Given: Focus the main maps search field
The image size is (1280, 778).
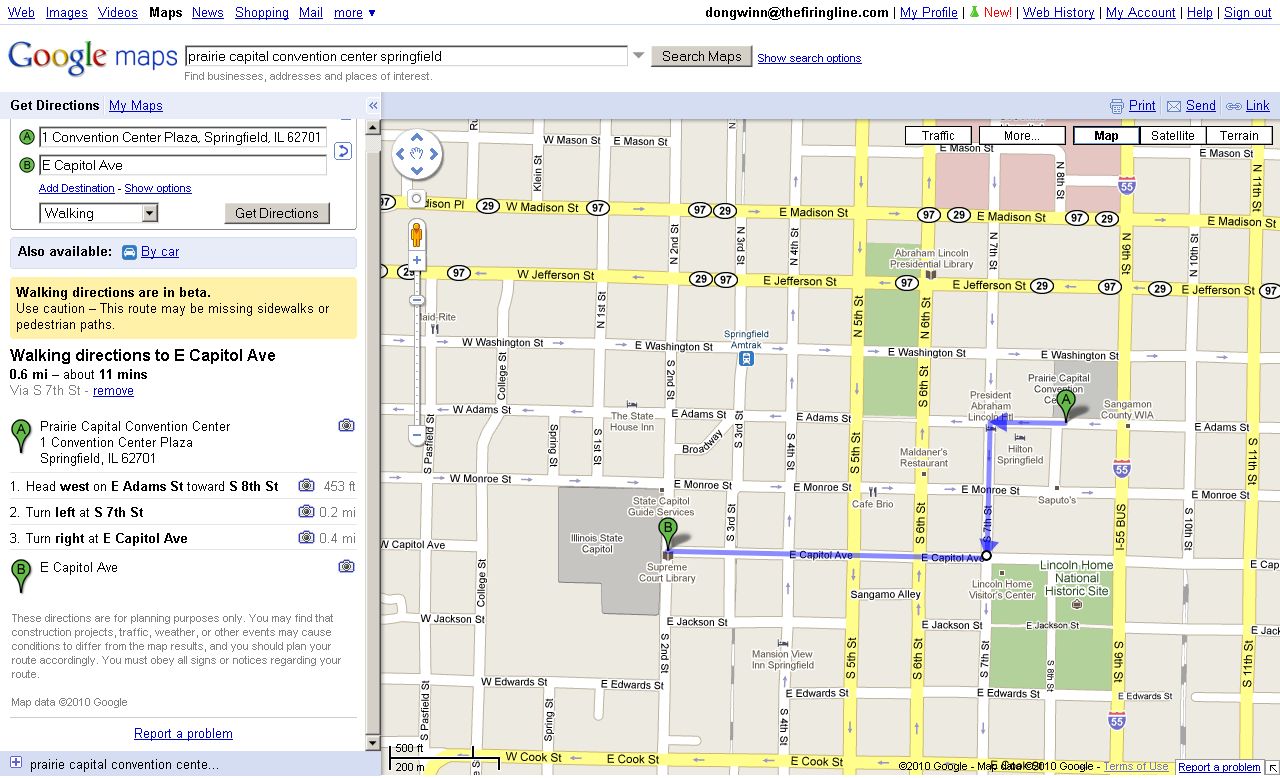Looking at the screenshot, I should tap(407, 56).
